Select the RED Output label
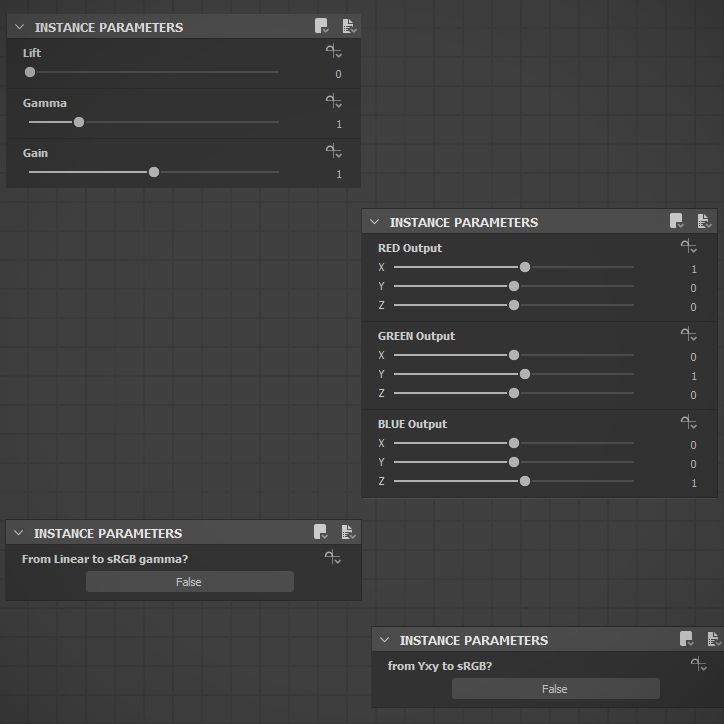The image size is (724, 724). coord(410,248)
